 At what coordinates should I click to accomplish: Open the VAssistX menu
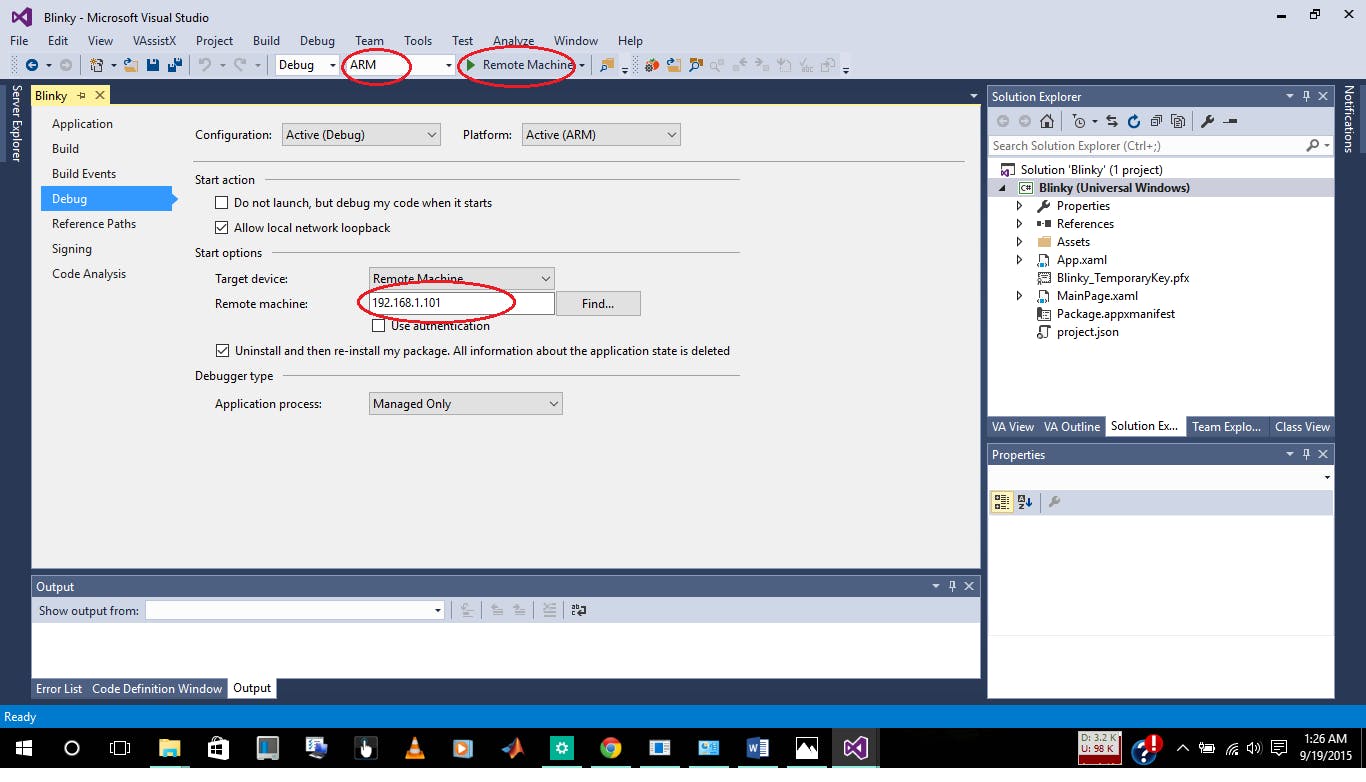tap(154, 41)
